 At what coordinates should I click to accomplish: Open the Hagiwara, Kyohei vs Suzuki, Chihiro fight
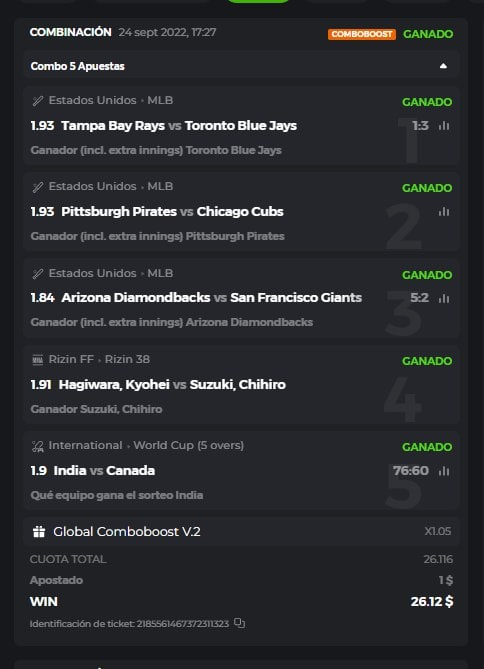(x=172, y=384)
